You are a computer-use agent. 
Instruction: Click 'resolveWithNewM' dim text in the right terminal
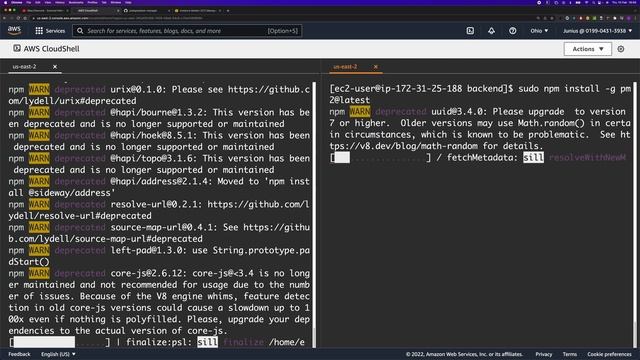[587, 158]
